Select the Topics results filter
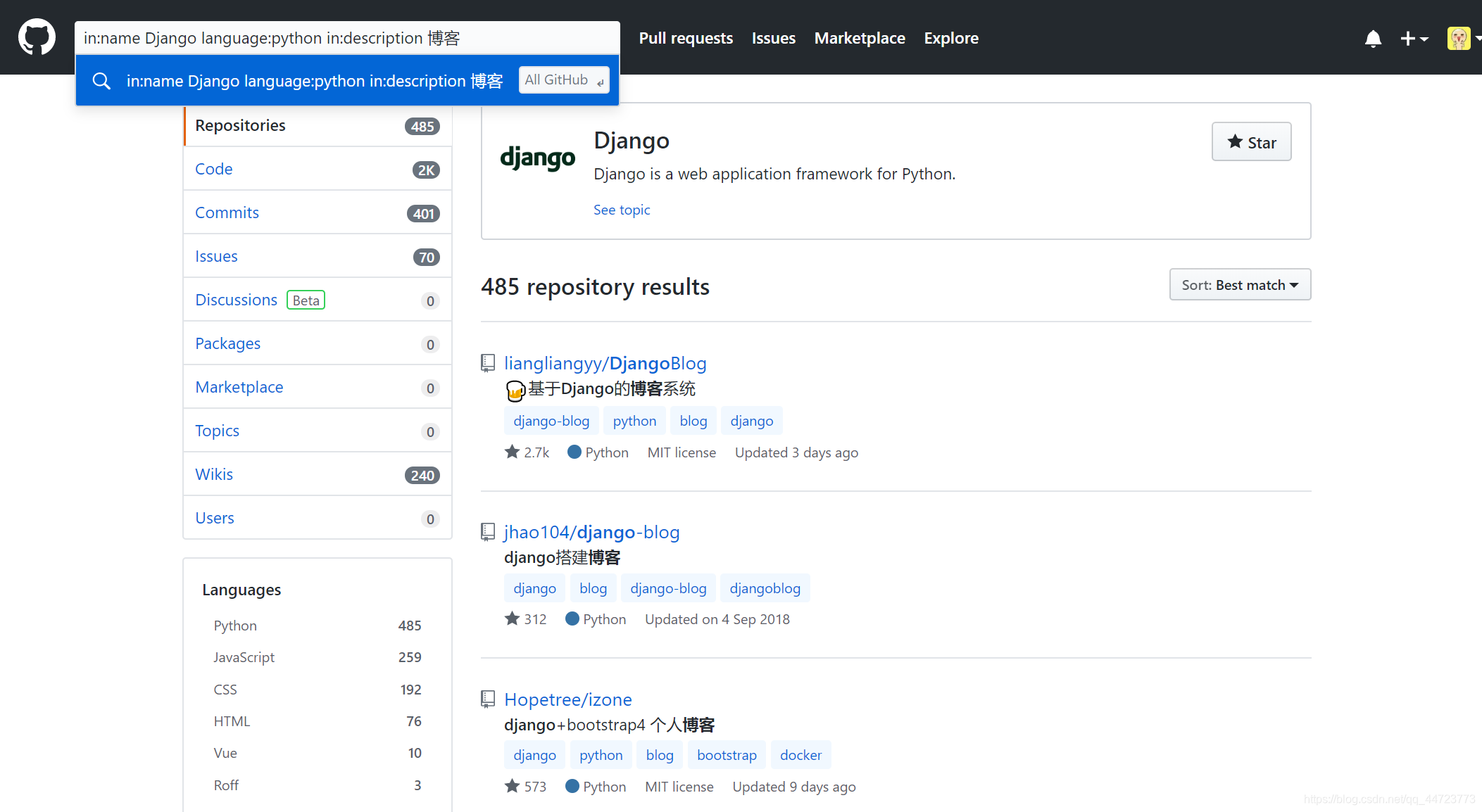 point(318,431)
